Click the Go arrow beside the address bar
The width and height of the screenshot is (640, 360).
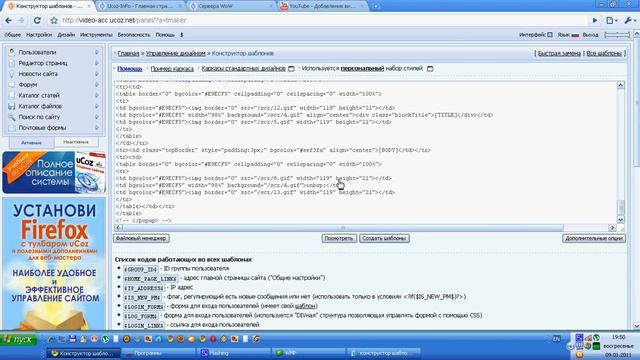pos(595,20)
